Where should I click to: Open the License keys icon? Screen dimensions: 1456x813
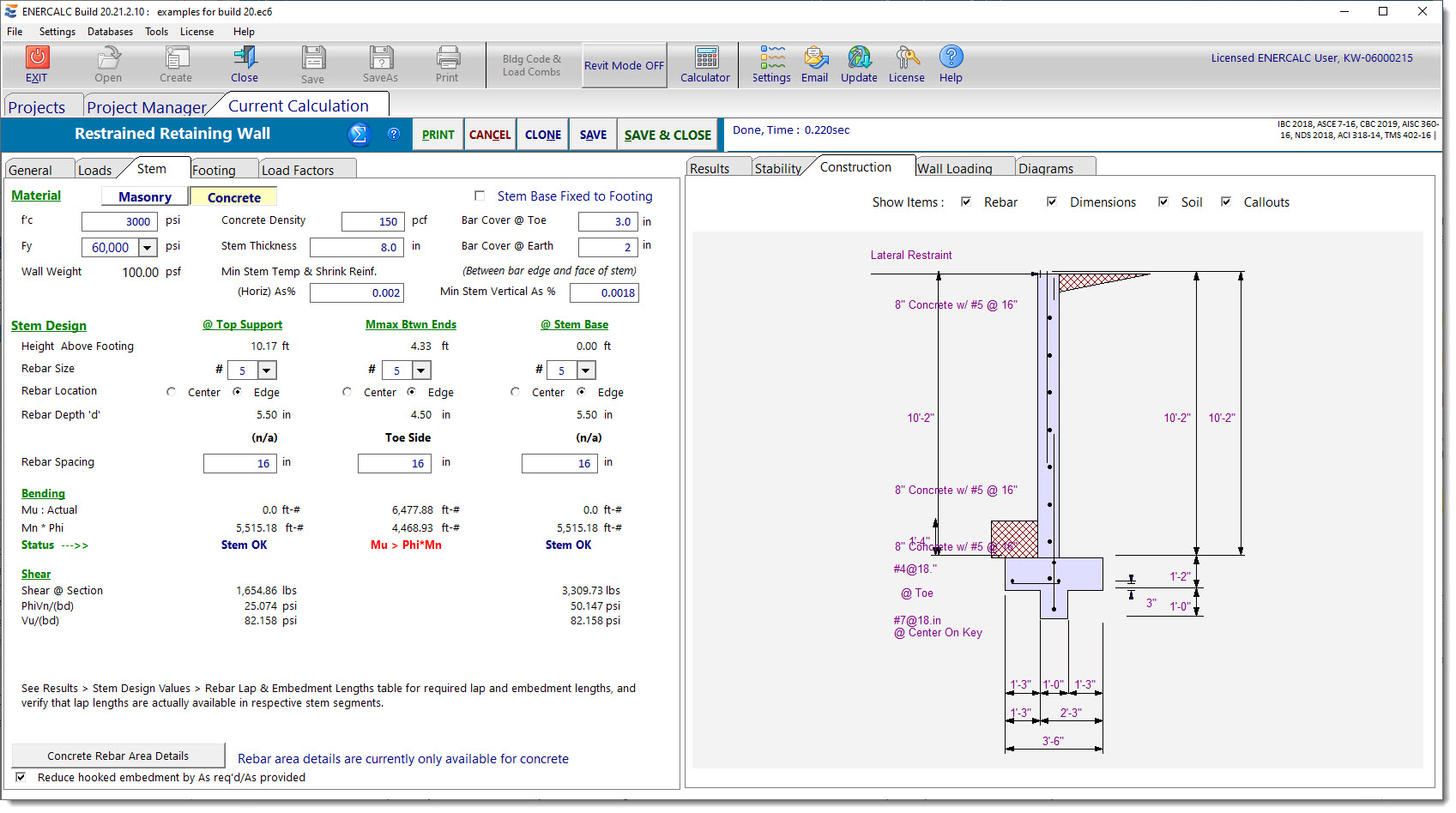[906, 58]
